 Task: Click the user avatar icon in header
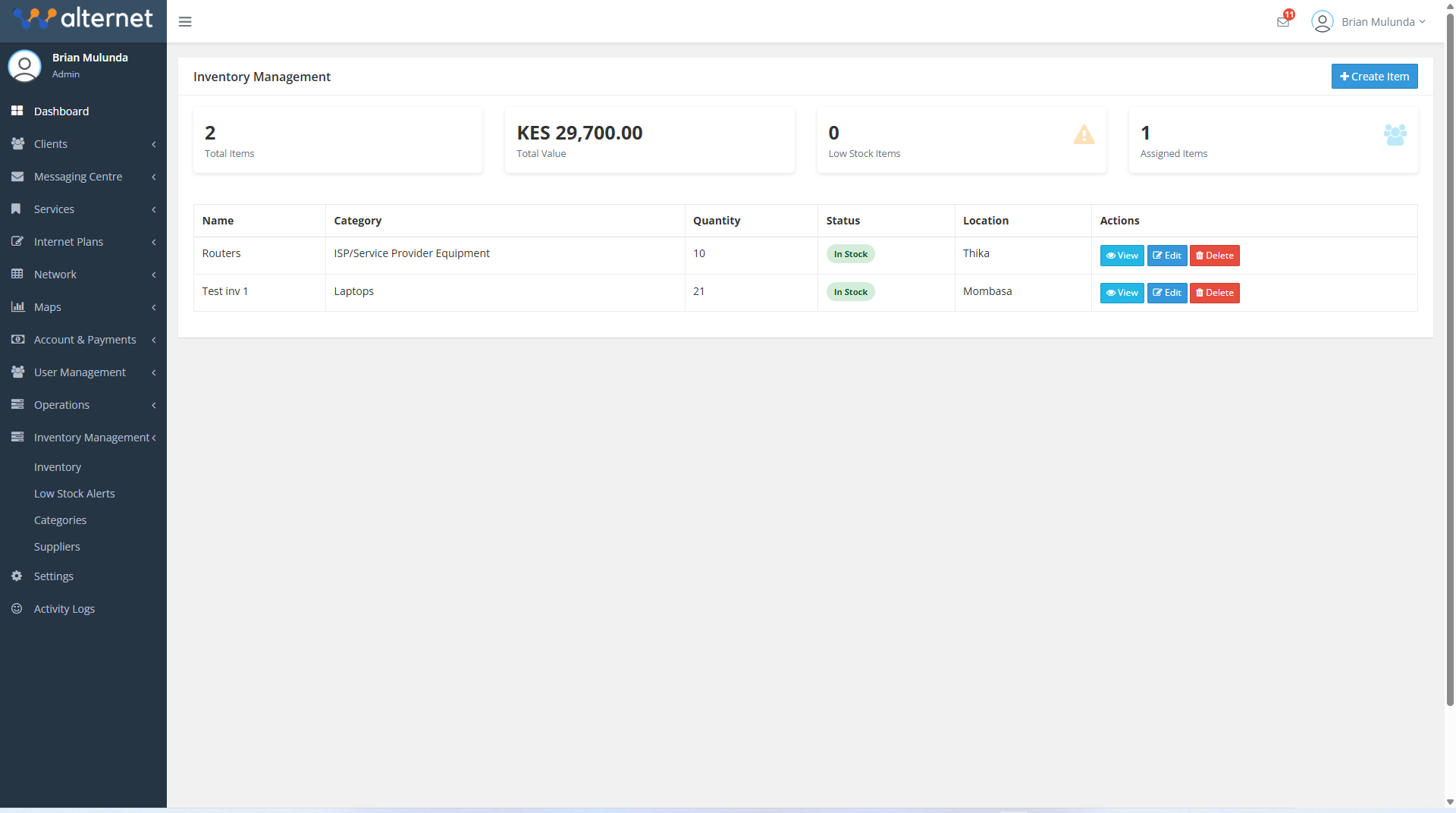(x=1322, y=22)
